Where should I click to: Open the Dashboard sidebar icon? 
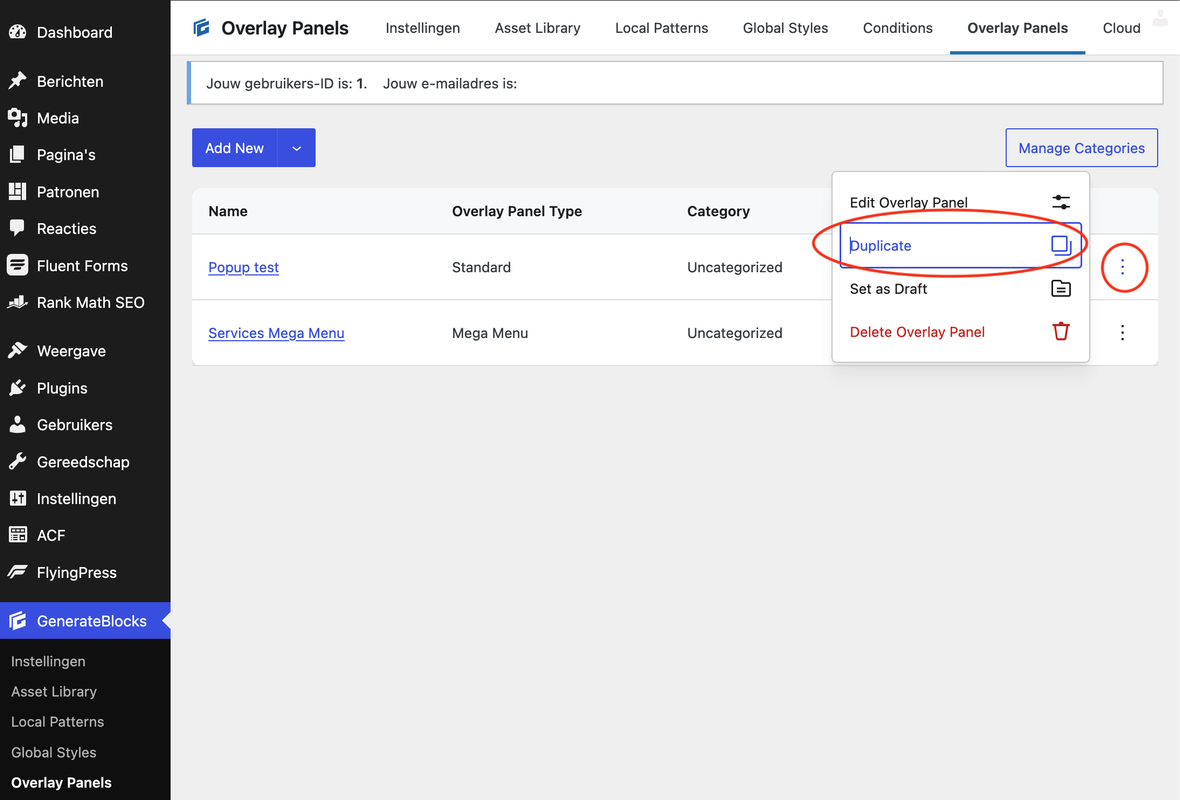[17, 32]
